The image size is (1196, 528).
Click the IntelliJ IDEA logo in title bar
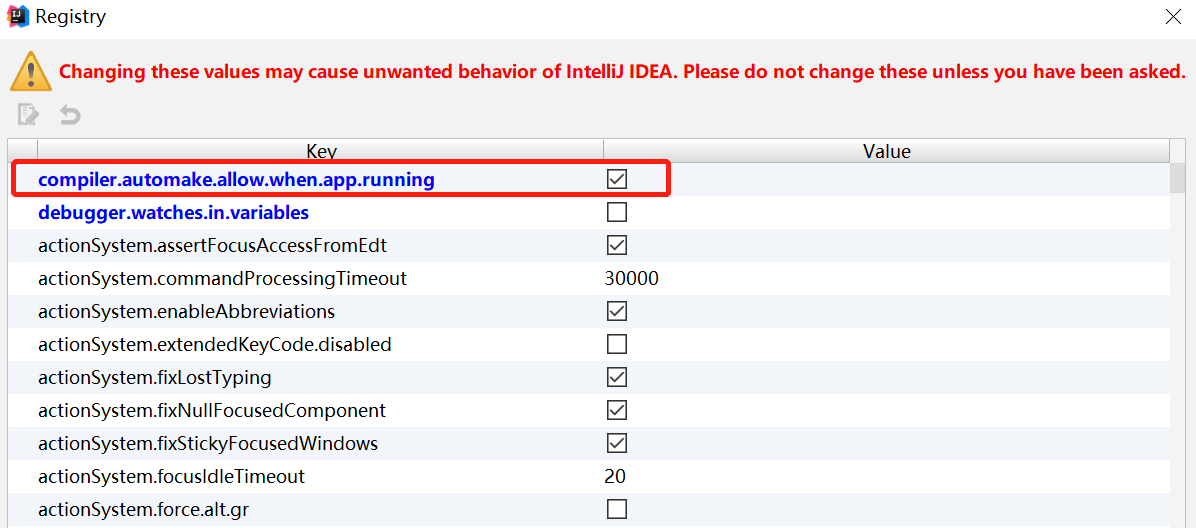17,17
